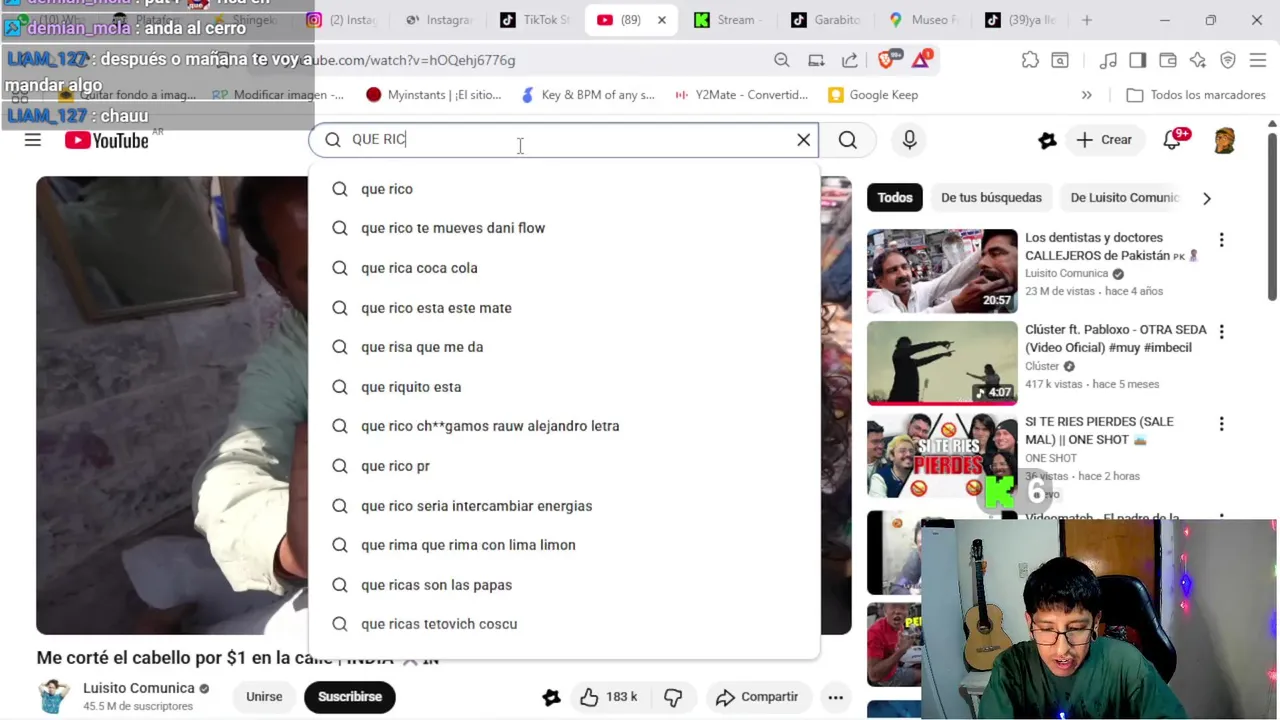The height and width of the screenshot is (720, 1280).
Task: Choose suggestion 'que rico te mueves dani flow'
Action: click(x=565, y=228)
